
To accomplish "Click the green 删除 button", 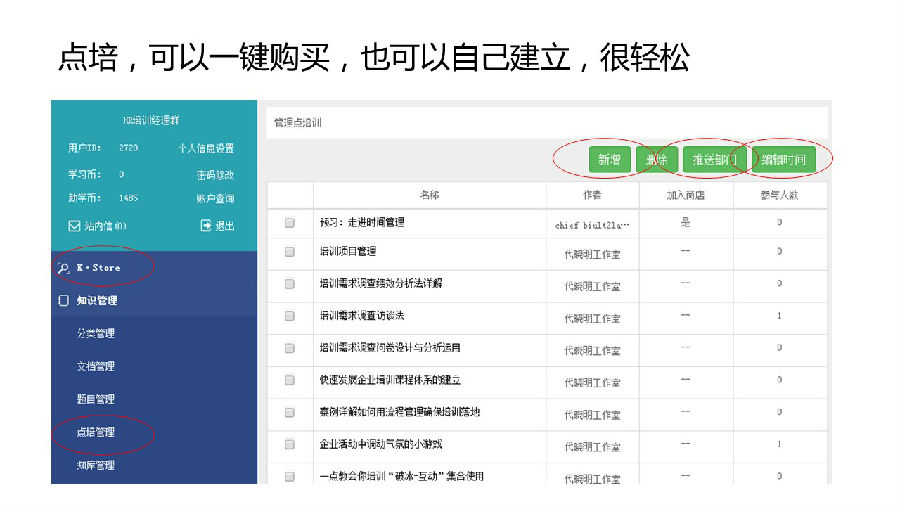I will tap(657, 159).
